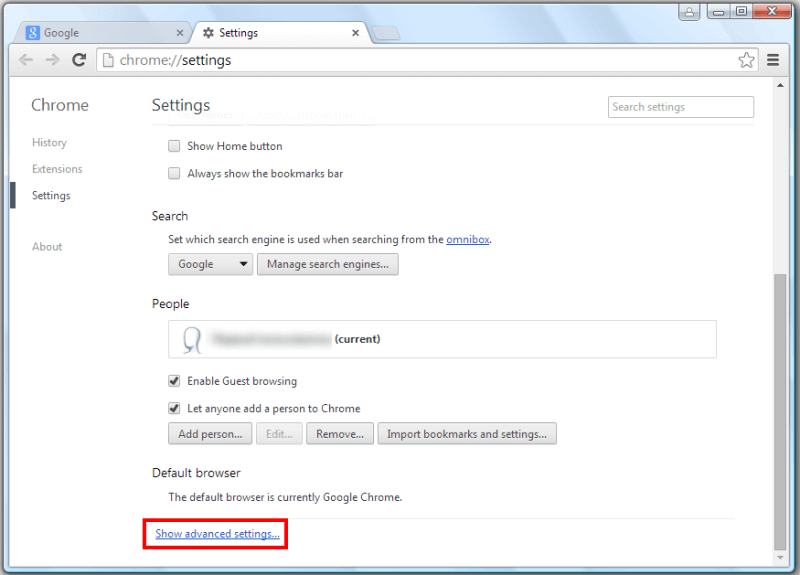Click the Search section heading

(x=170, y=216)
